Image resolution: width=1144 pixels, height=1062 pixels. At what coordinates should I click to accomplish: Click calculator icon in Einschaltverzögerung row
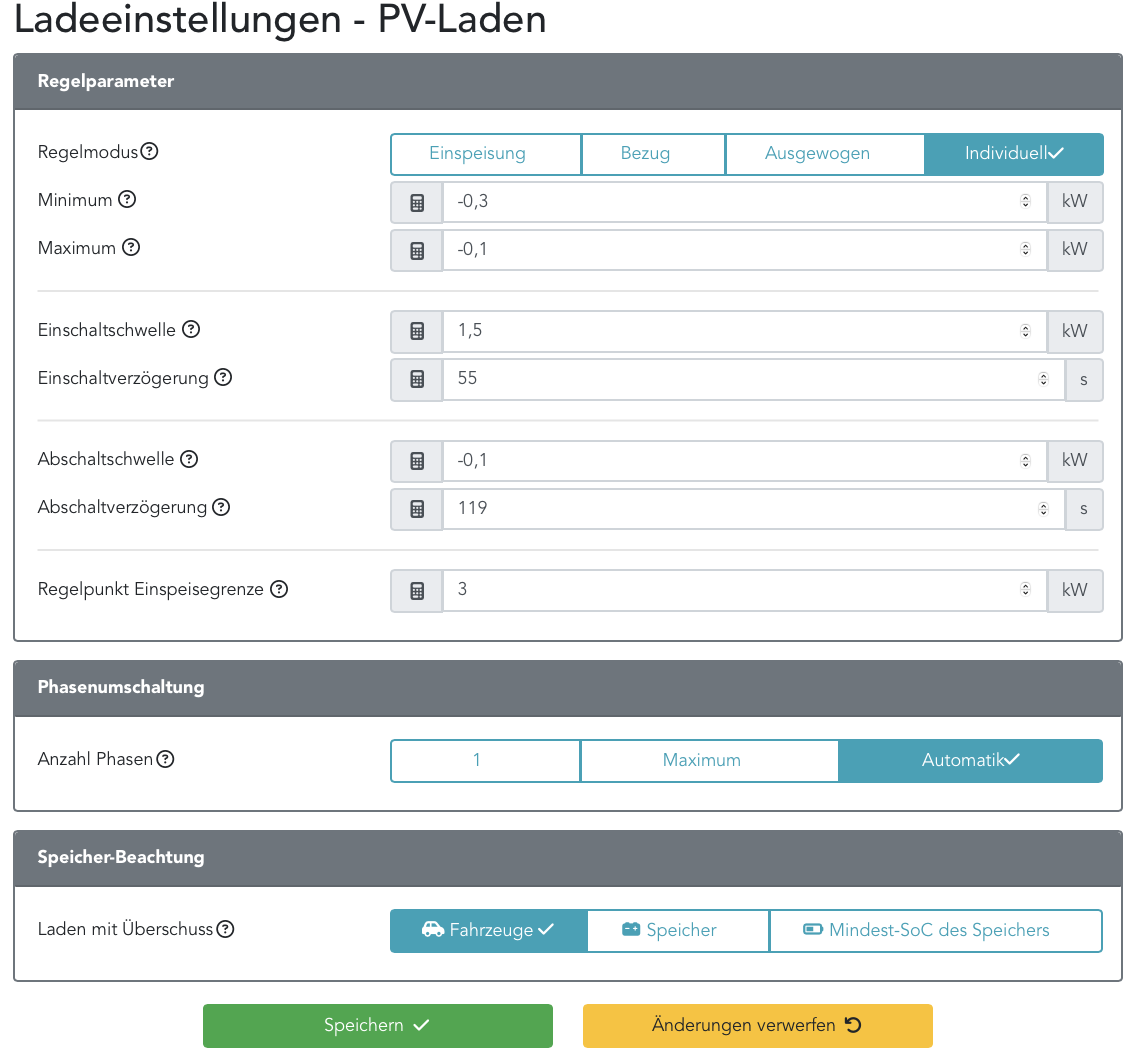click(417, 379)
